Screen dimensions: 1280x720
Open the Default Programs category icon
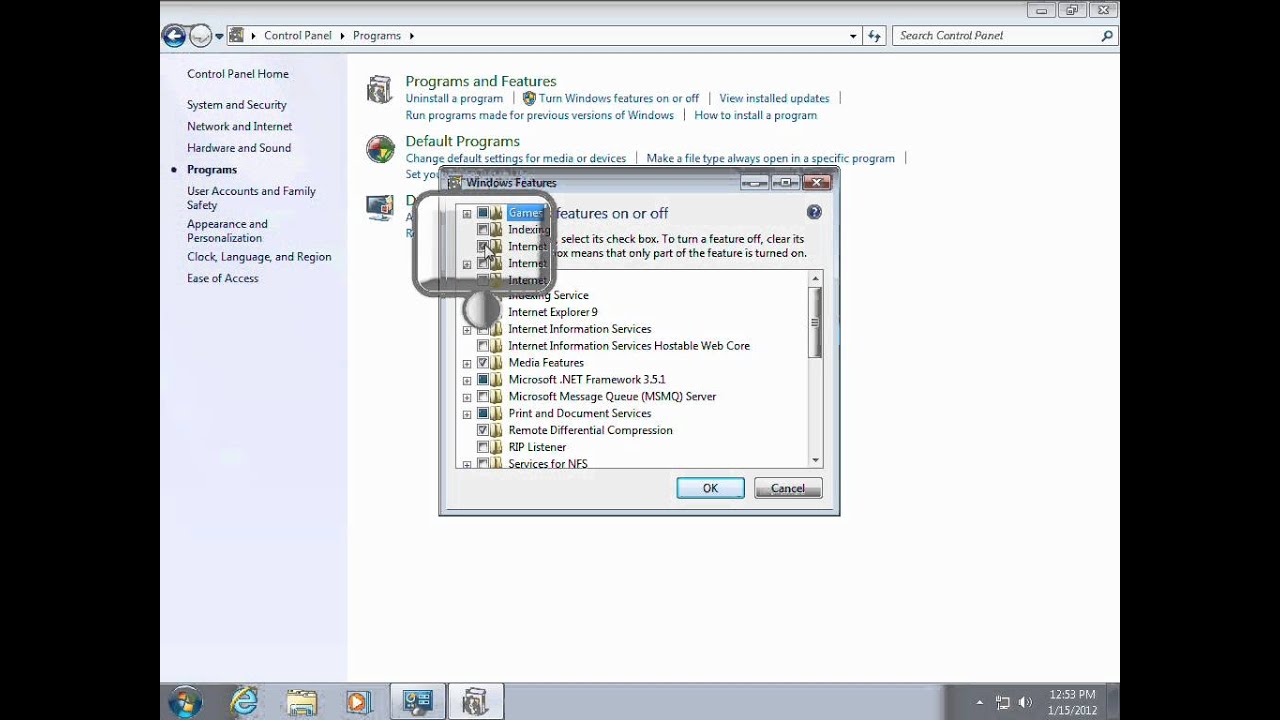380,149
